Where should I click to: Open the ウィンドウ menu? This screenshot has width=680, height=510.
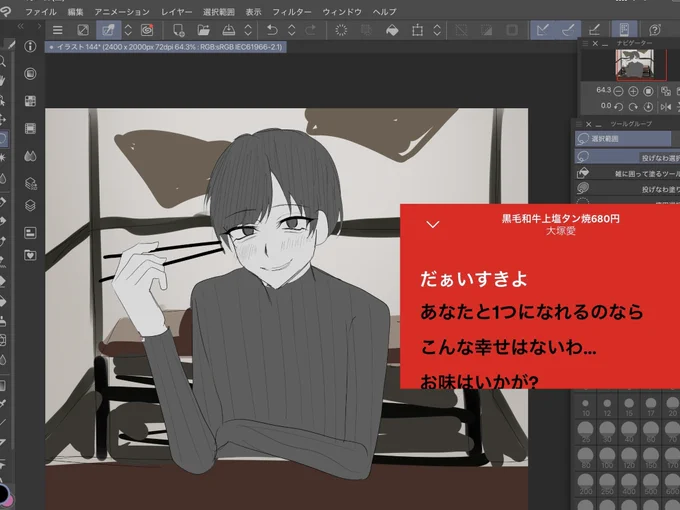click(342, 12)
